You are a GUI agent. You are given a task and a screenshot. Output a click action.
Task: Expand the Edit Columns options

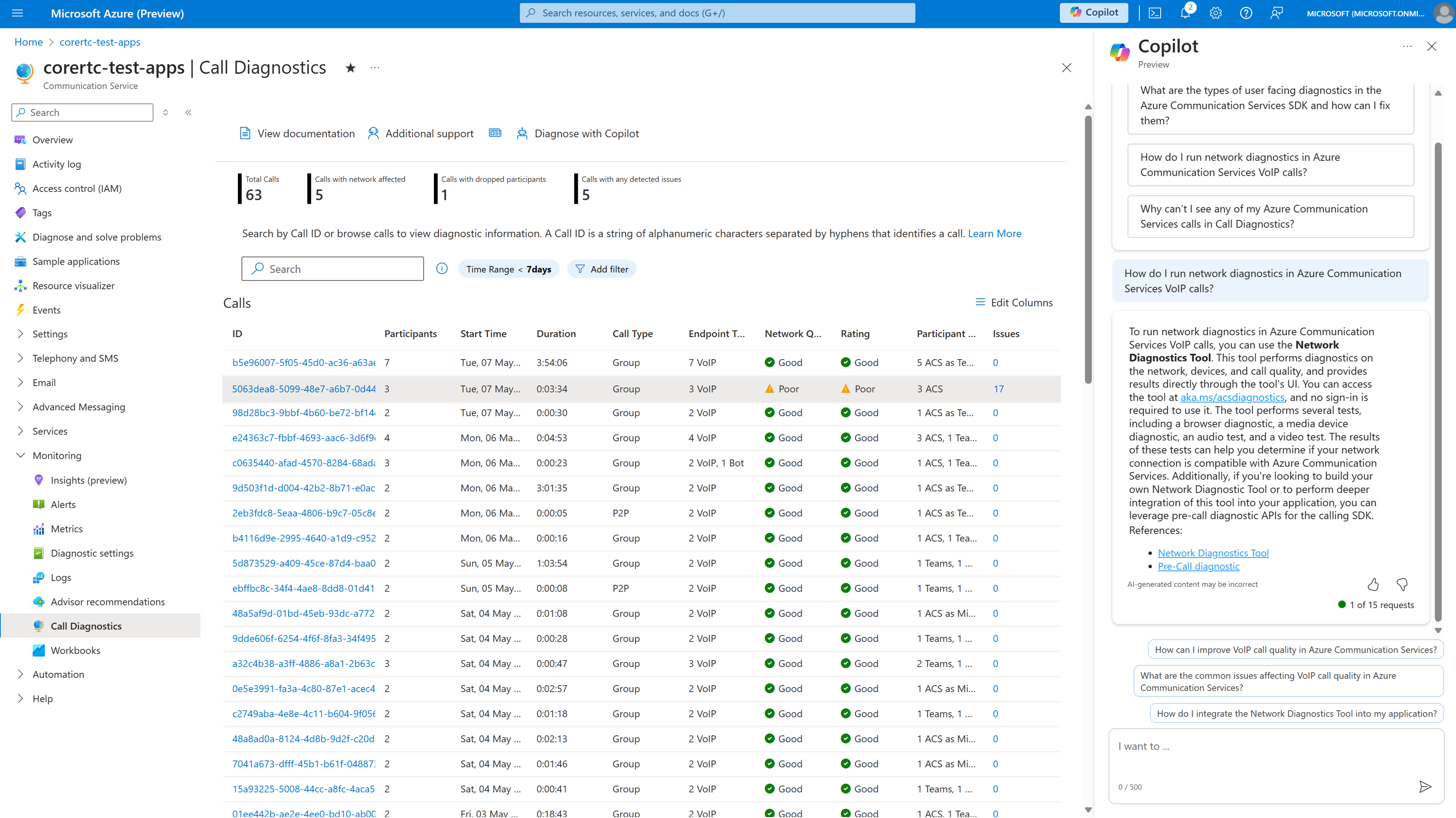(1012, 303)
